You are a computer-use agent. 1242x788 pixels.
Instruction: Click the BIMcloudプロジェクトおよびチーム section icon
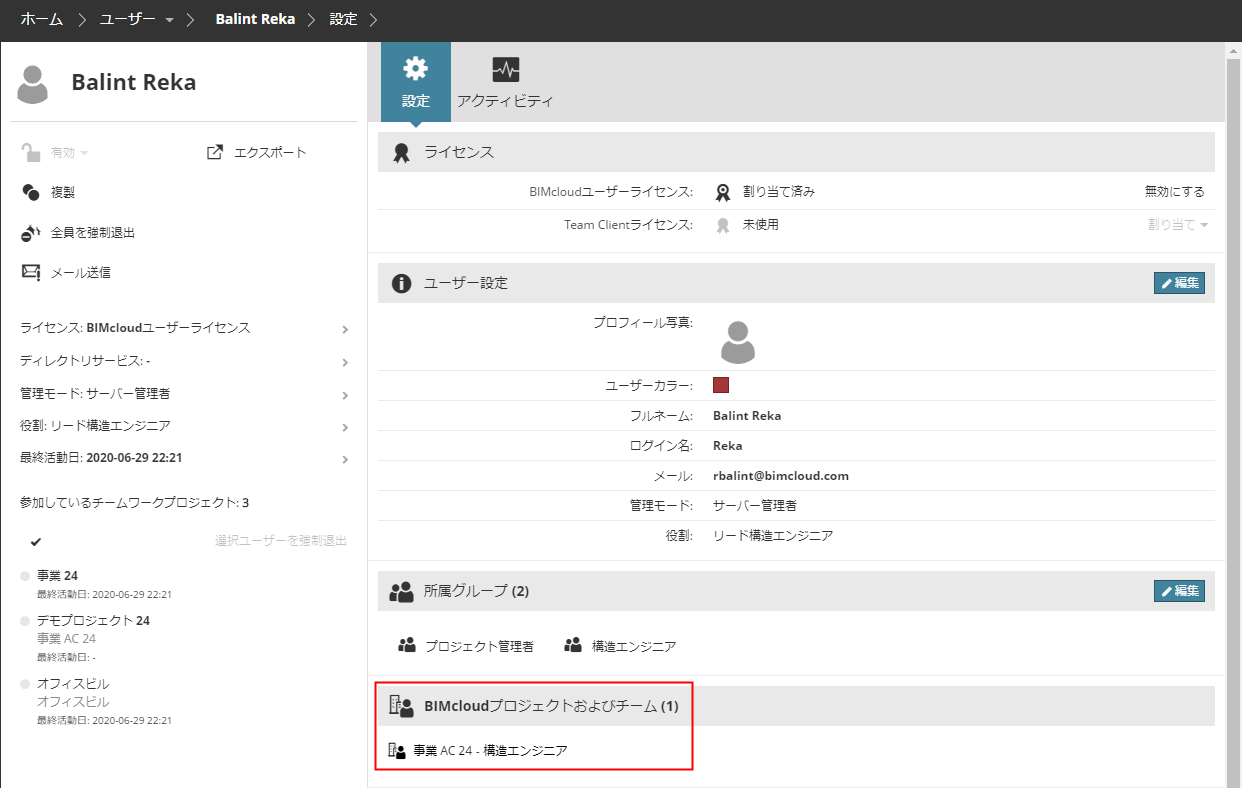point(401,707)
